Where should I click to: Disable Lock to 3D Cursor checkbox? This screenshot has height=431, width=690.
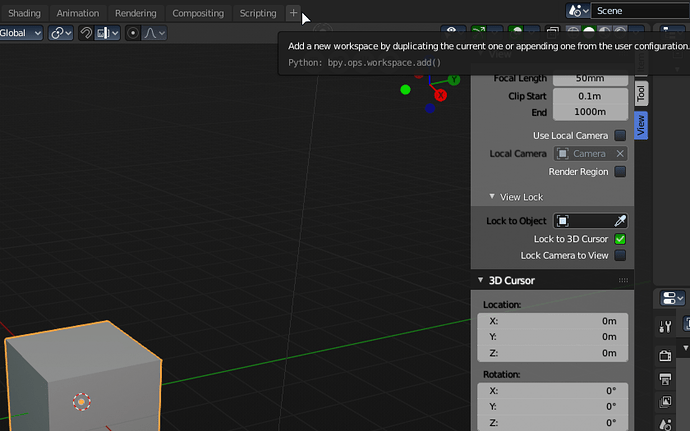620,239
